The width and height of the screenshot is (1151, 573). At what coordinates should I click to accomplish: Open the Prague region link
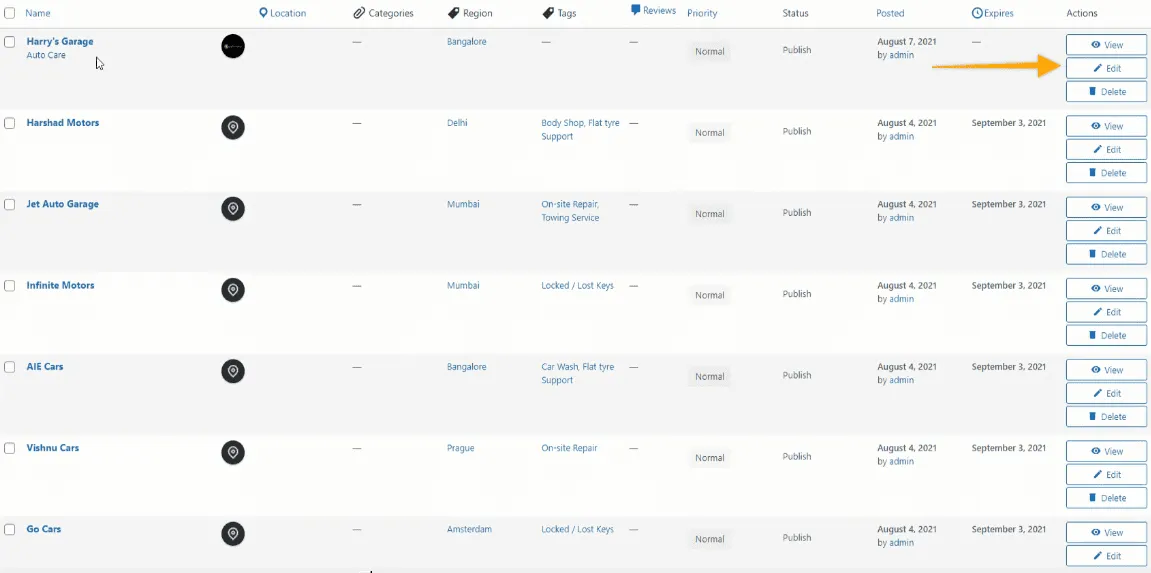pyautogui.click(x=460, y=448)
